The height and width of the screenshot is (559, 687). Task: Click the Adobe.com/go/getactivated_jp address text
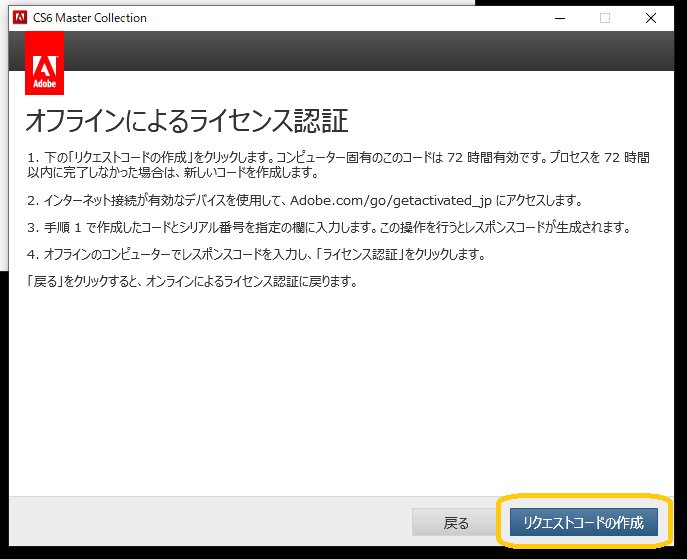[391, 201]
